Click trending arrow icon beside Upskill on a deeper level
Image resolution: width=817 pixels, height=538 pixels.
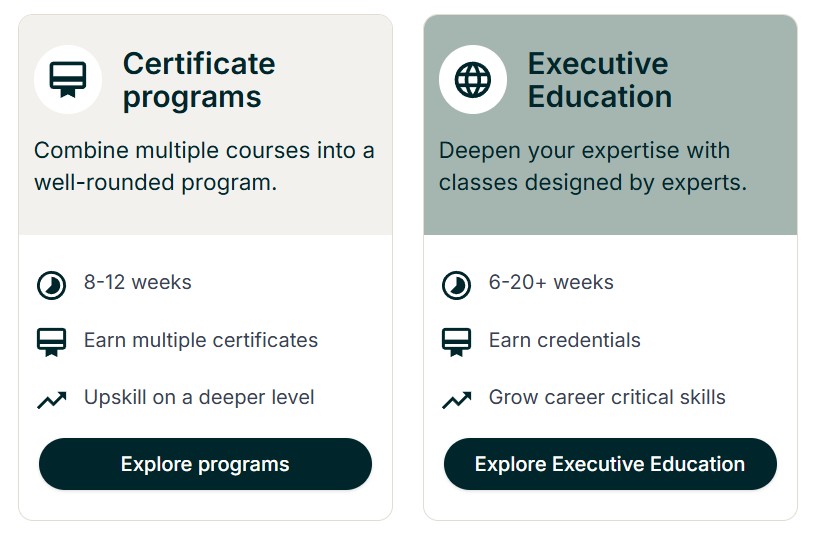pos(52,400)
